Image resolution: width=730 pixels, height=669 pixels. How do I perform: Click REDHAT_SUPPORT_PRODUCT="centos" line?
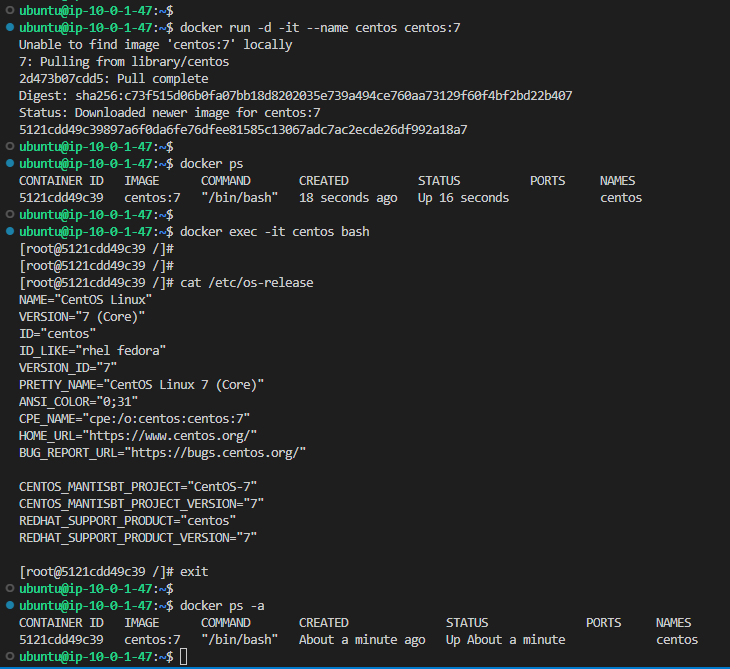128,521
